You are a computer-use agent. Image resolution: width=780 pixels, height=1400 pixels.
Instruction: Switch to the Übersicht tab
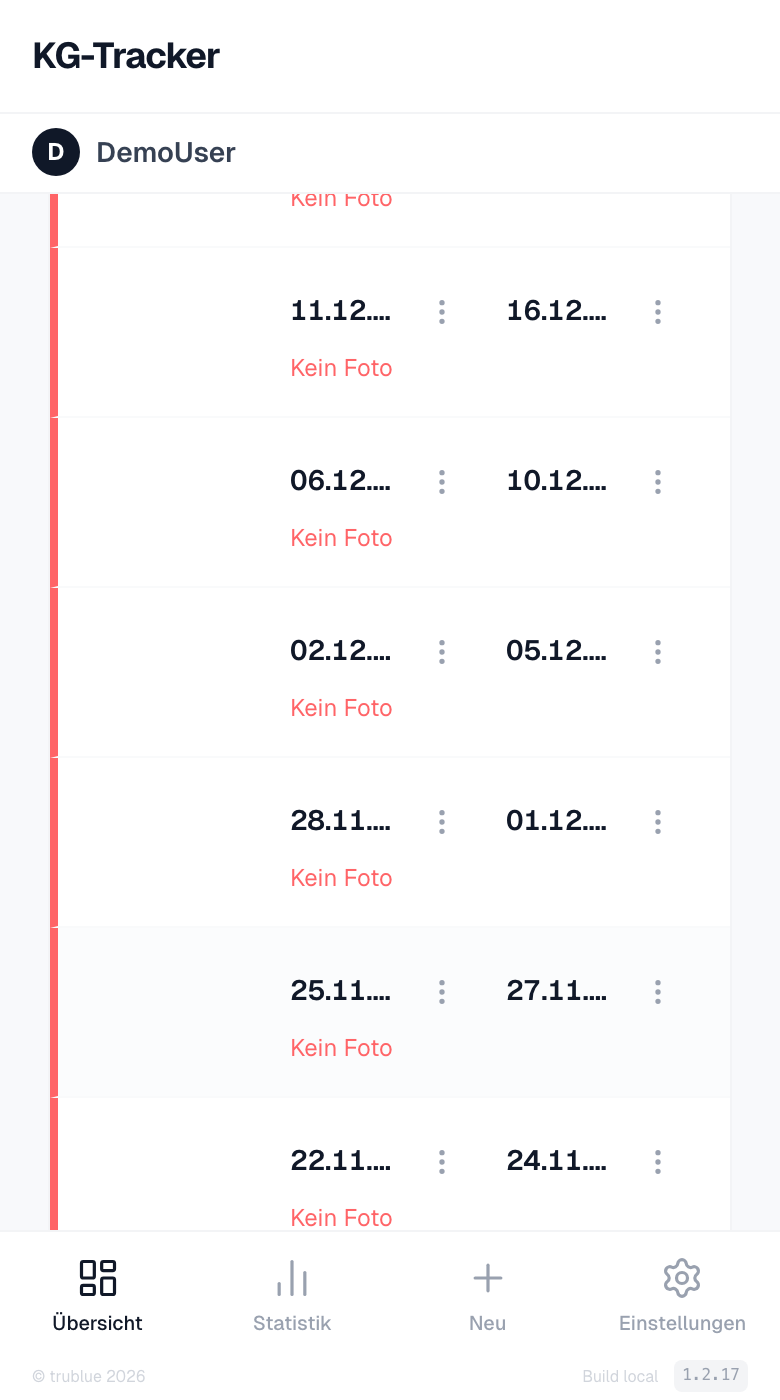click(x=97, y=1295)
